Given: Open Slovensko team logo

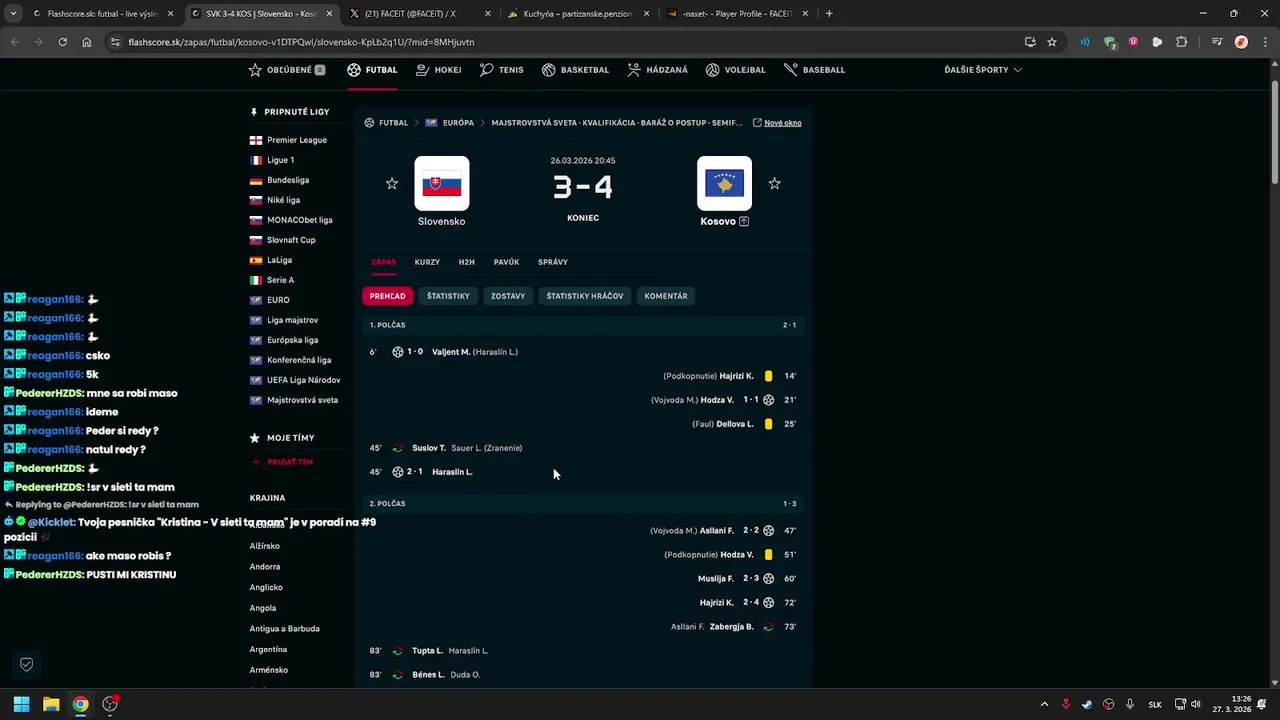Looking at the screenshot, I should [x=441, y=183].
